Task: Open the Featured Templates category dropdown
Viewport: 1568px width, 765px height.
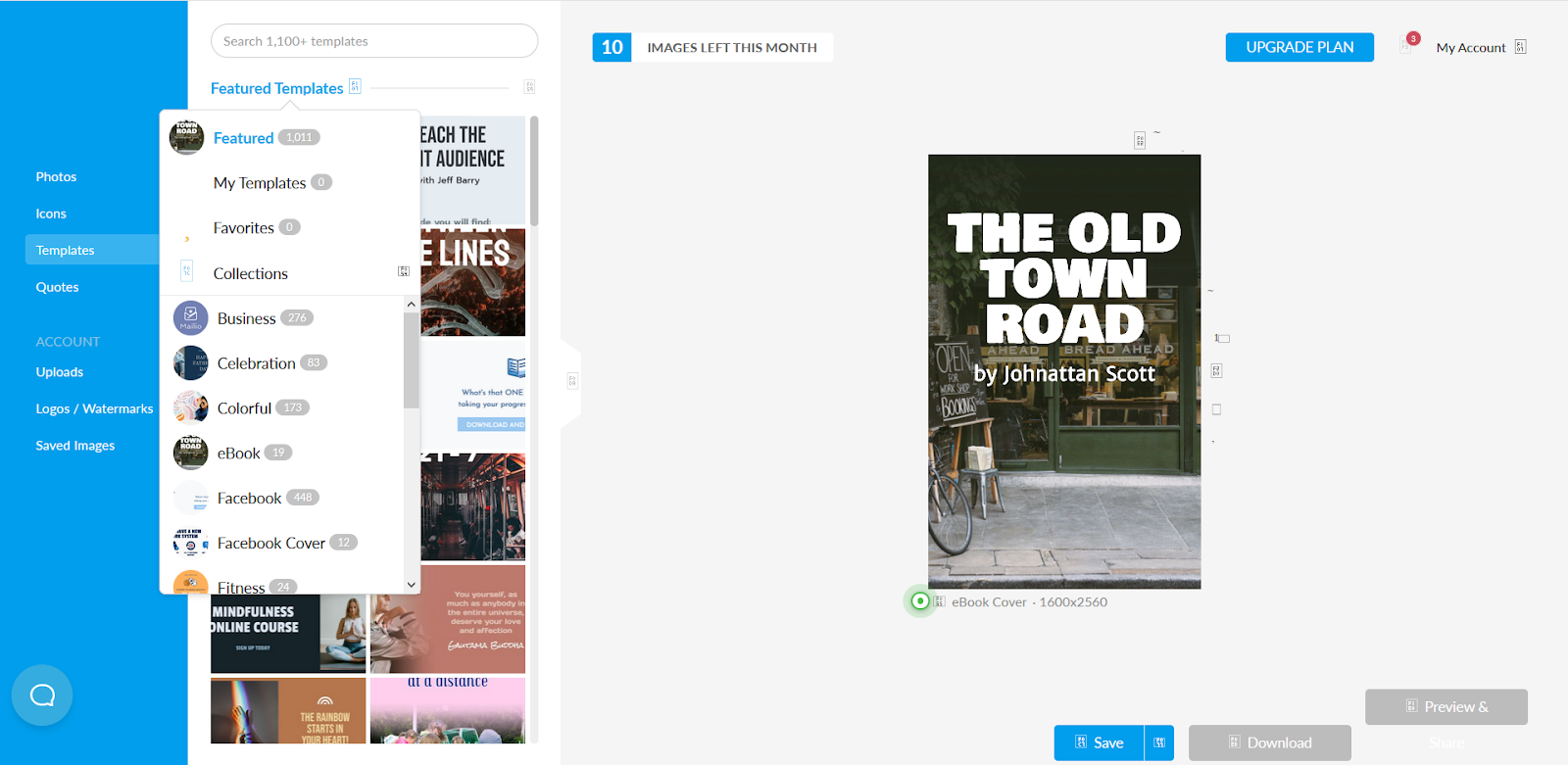Action: click(x=285, y=88)
